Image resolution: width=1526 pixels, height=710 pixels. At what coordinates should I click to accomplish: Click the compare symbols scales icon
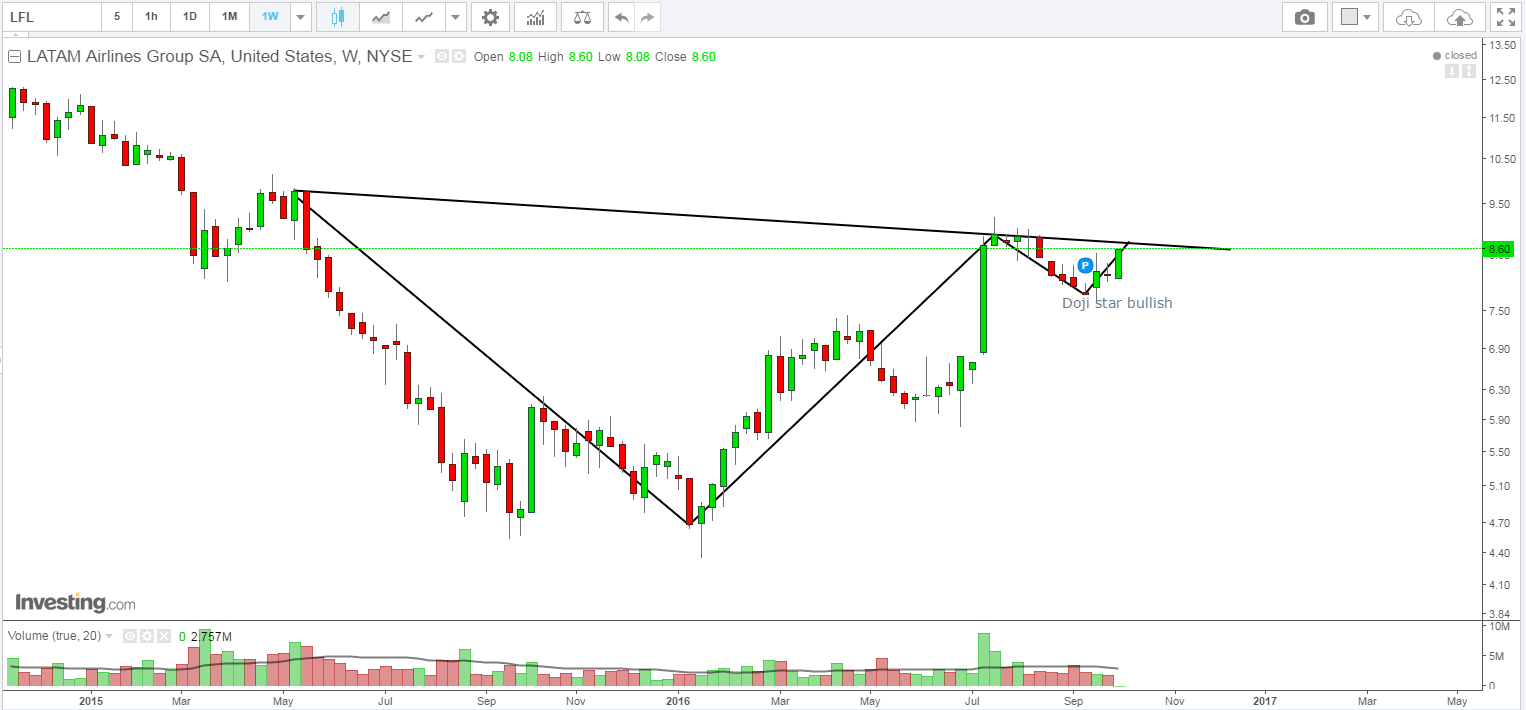point(583,17)
